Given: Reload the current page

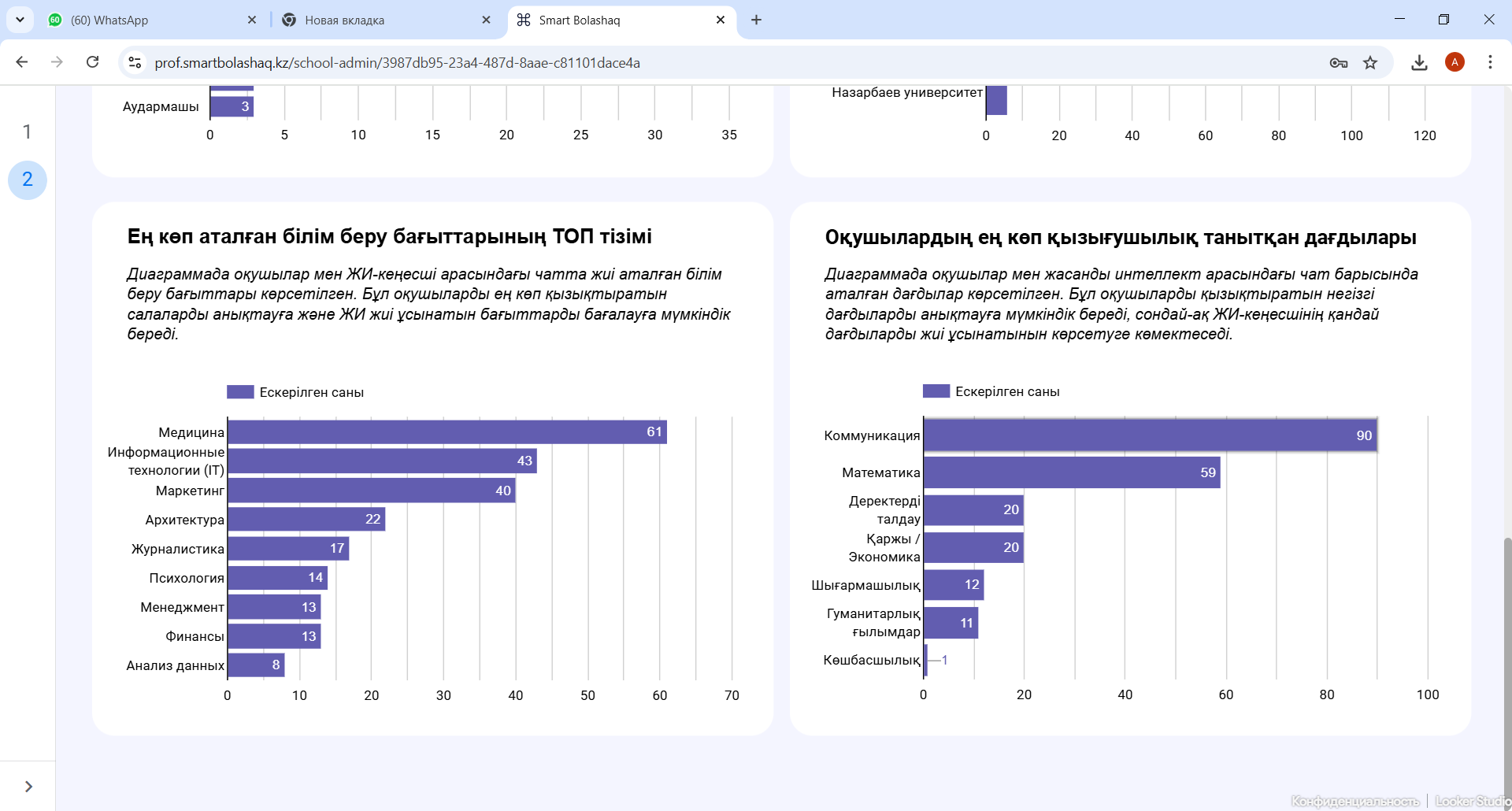Looking at the screenshot, I should tap(92, 62).
